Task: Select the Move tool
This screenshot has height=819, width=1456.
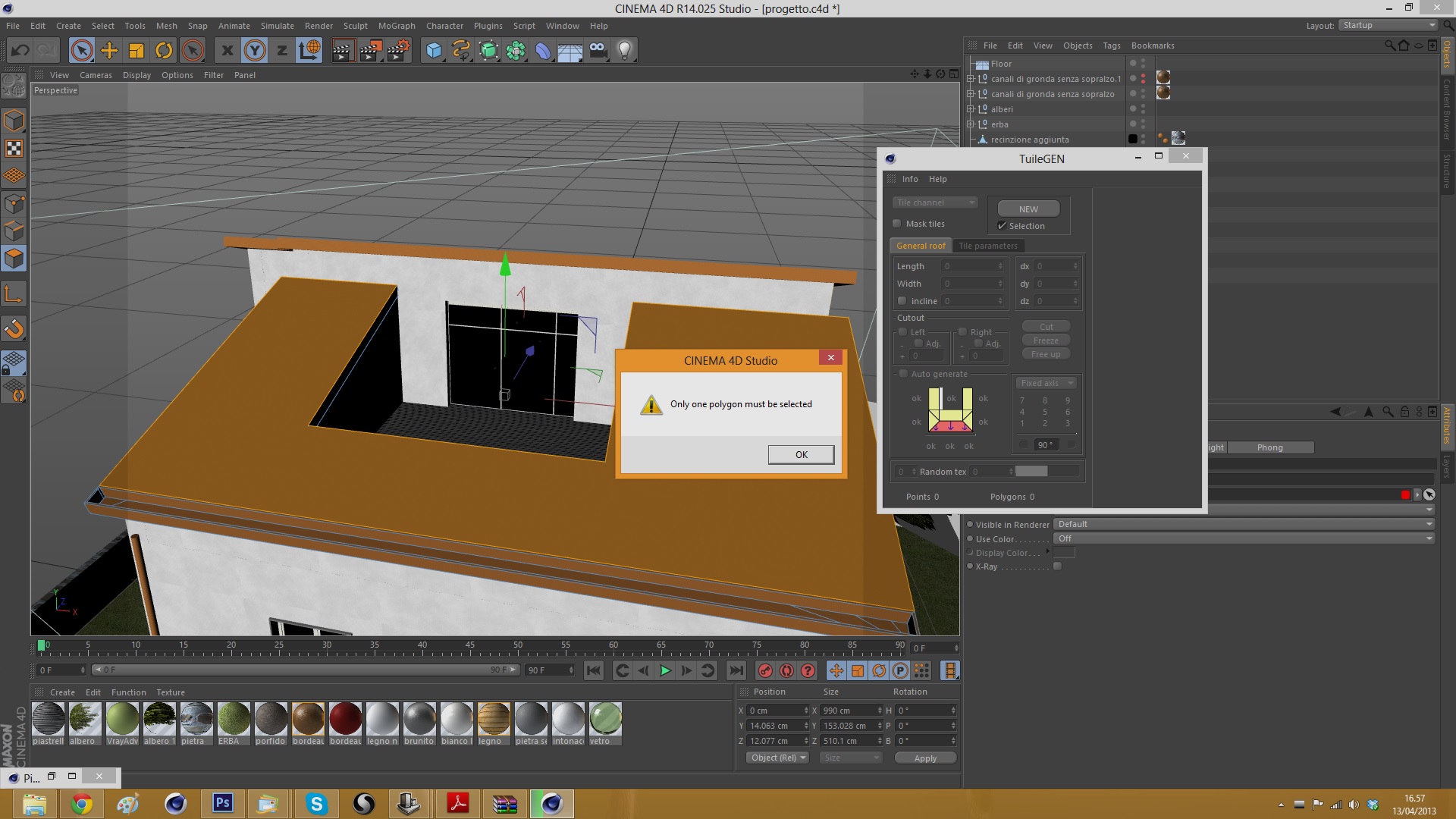Action: pyautogui.click(x=109, y=51)
